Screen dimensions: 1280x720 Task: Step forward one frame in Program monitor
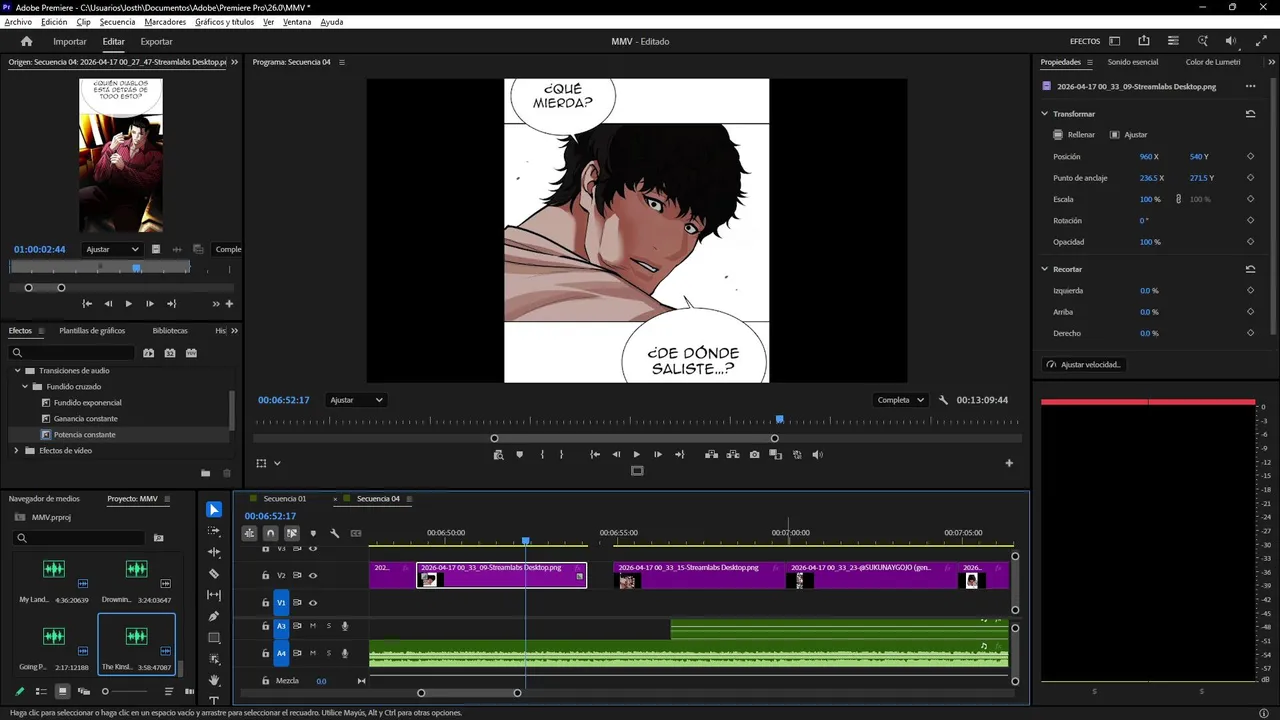tap(658, 454)
